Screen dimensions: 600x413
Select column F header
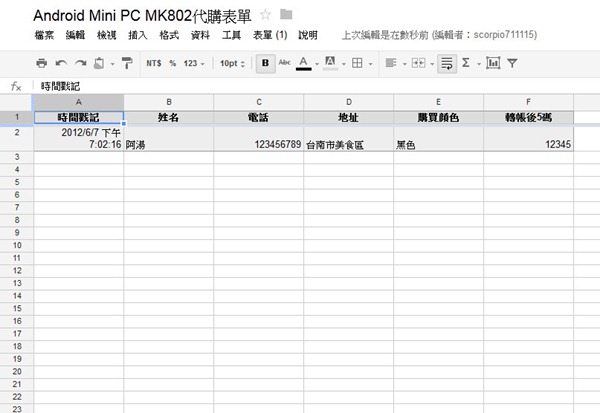(528, 102)
